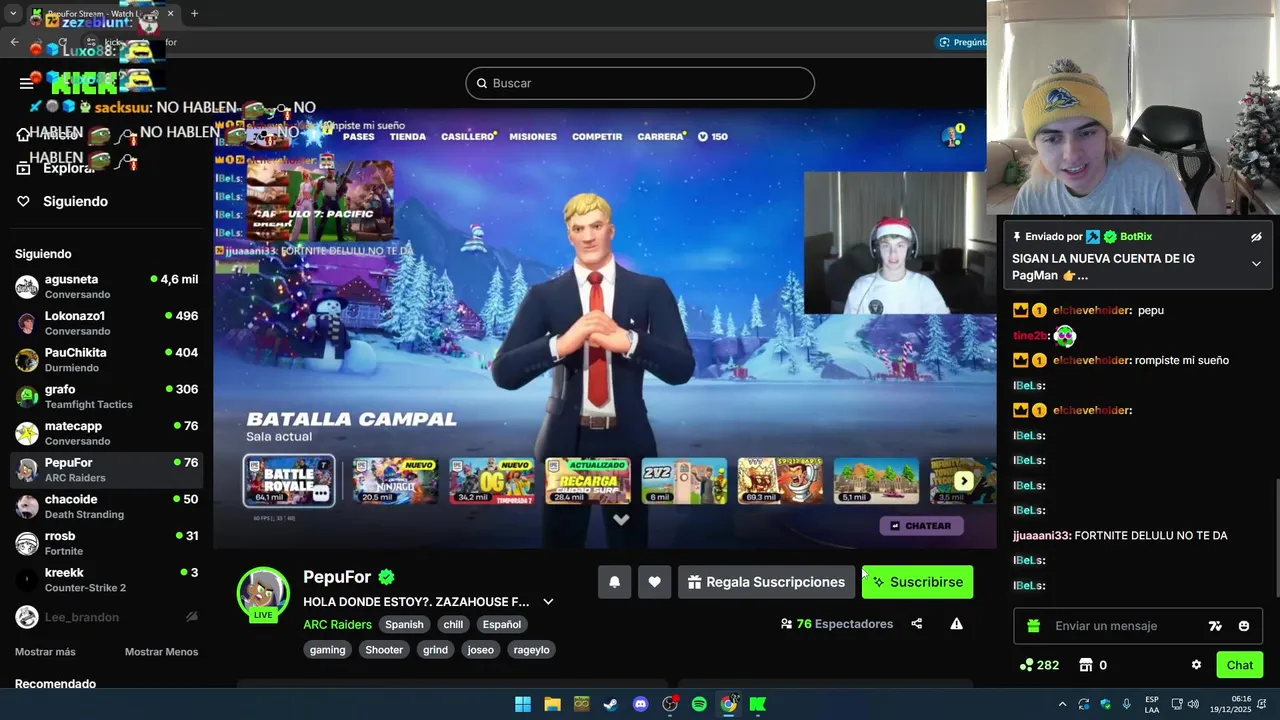Open Lokonazo1 channel in Siguiendo list
The image size is (1280, 720).
coord(107,323)
